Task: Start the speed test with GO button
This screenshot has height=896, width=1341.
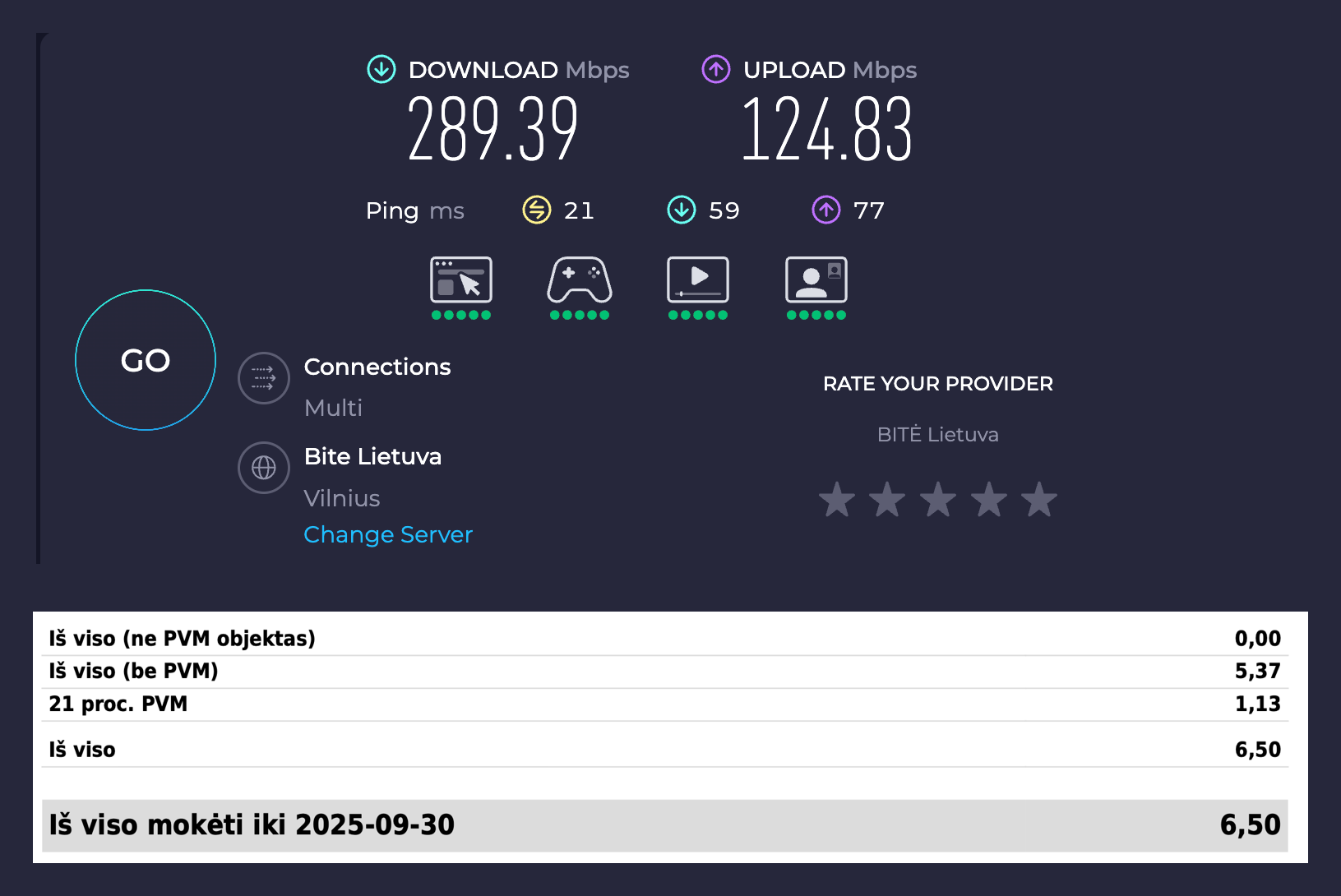Action: [146, 360]
